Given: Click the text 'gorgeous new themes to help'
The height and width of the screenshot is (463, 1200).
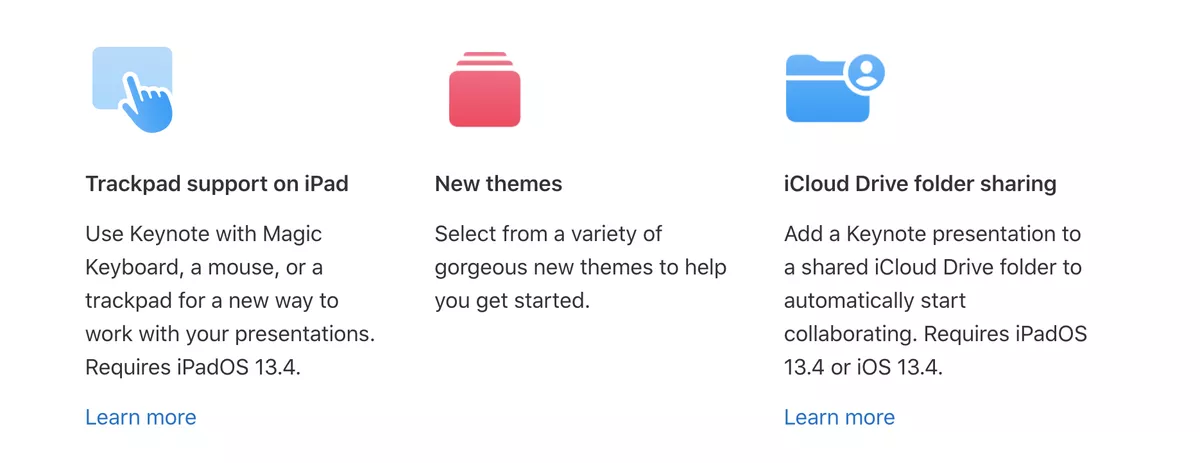Looking at the screenshot, I should click(x=581, y=268).
